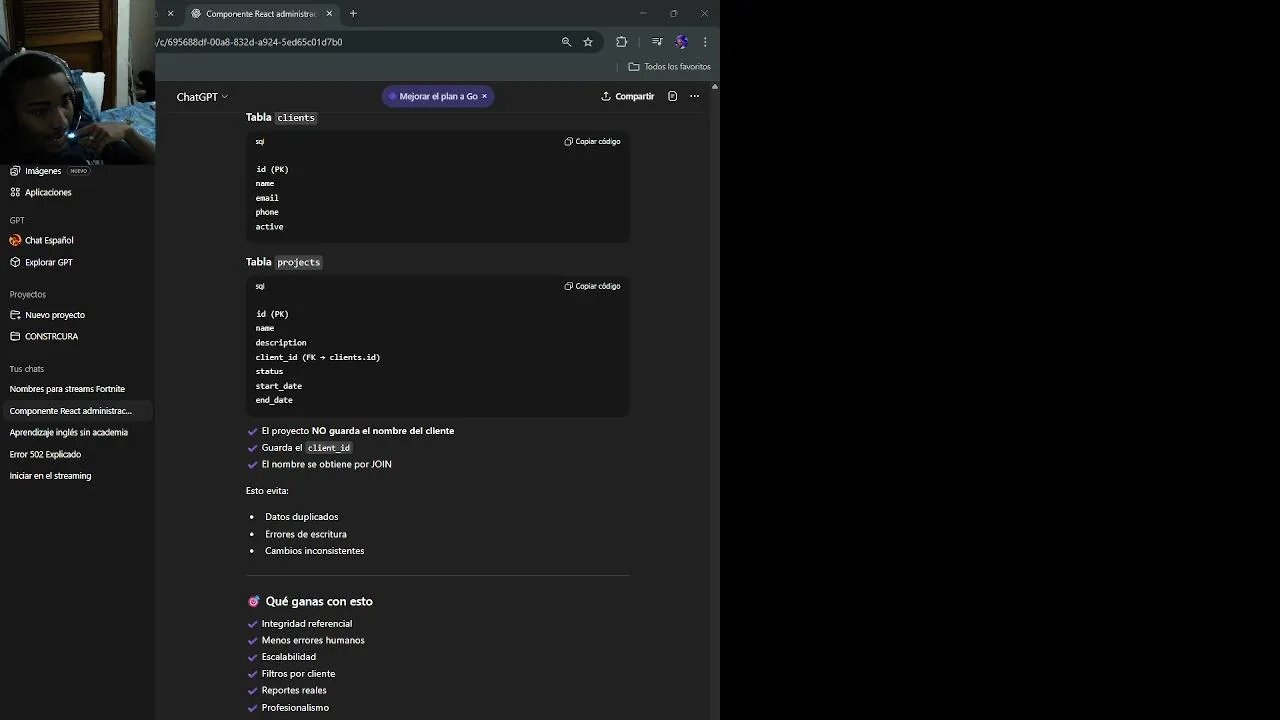Copy code of the projects table block
1280x720 pixels.
[592, 286]
